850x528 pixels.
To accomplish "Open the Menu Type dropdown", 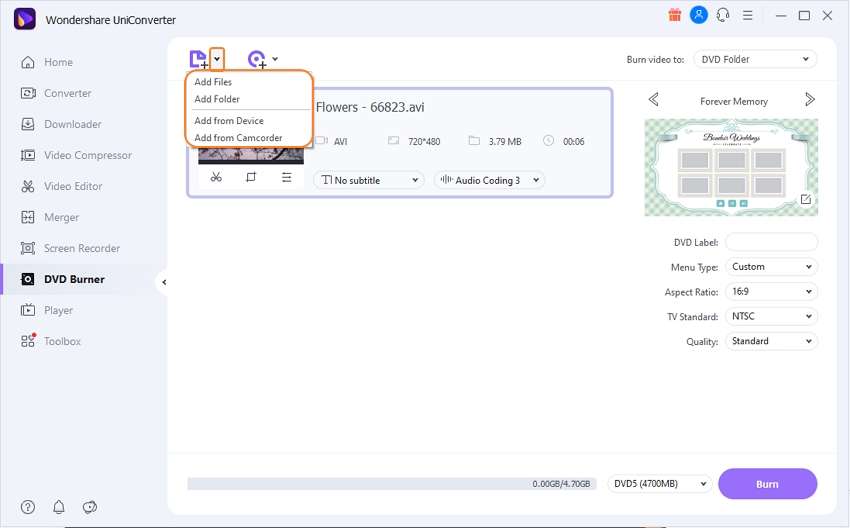I will click(x=771, y=267).
